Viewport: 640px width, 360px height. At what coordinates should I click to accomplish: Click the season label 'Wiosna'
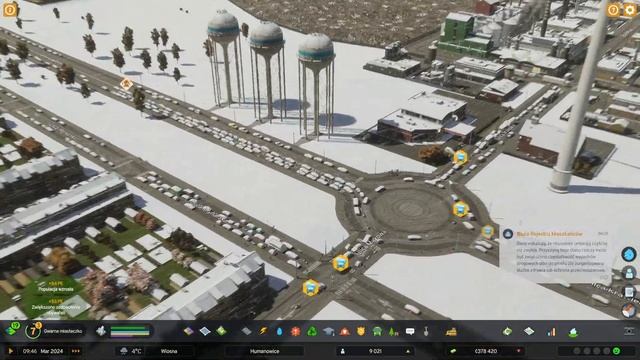[x=169, y=351]
